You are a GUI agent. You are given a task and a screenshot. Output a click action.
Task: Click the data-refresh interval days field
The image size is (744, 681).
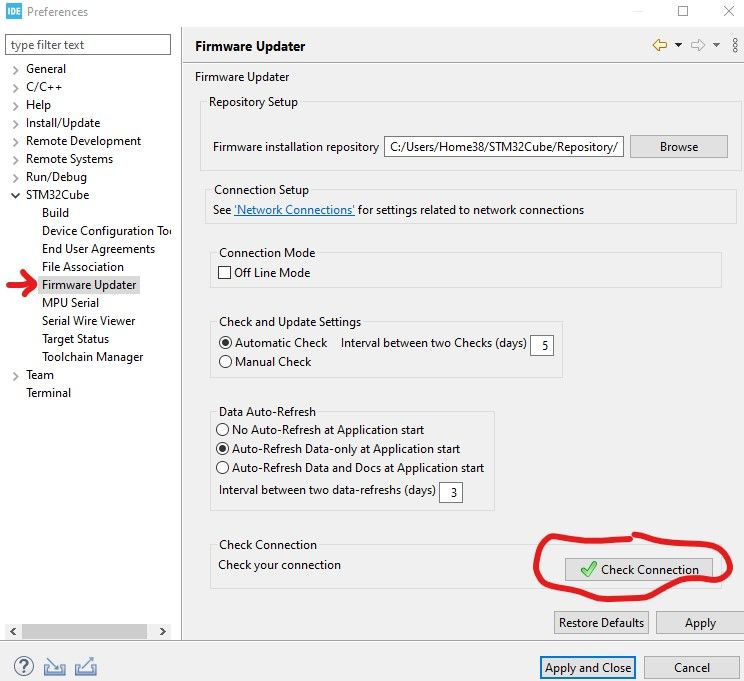pos(451,492)
